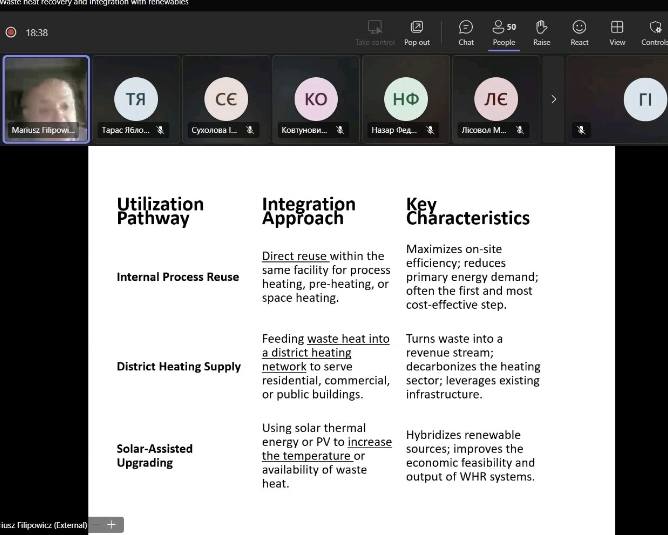Click the Take control button
This screenshot has width=668, height=535.
click(375, 32)
